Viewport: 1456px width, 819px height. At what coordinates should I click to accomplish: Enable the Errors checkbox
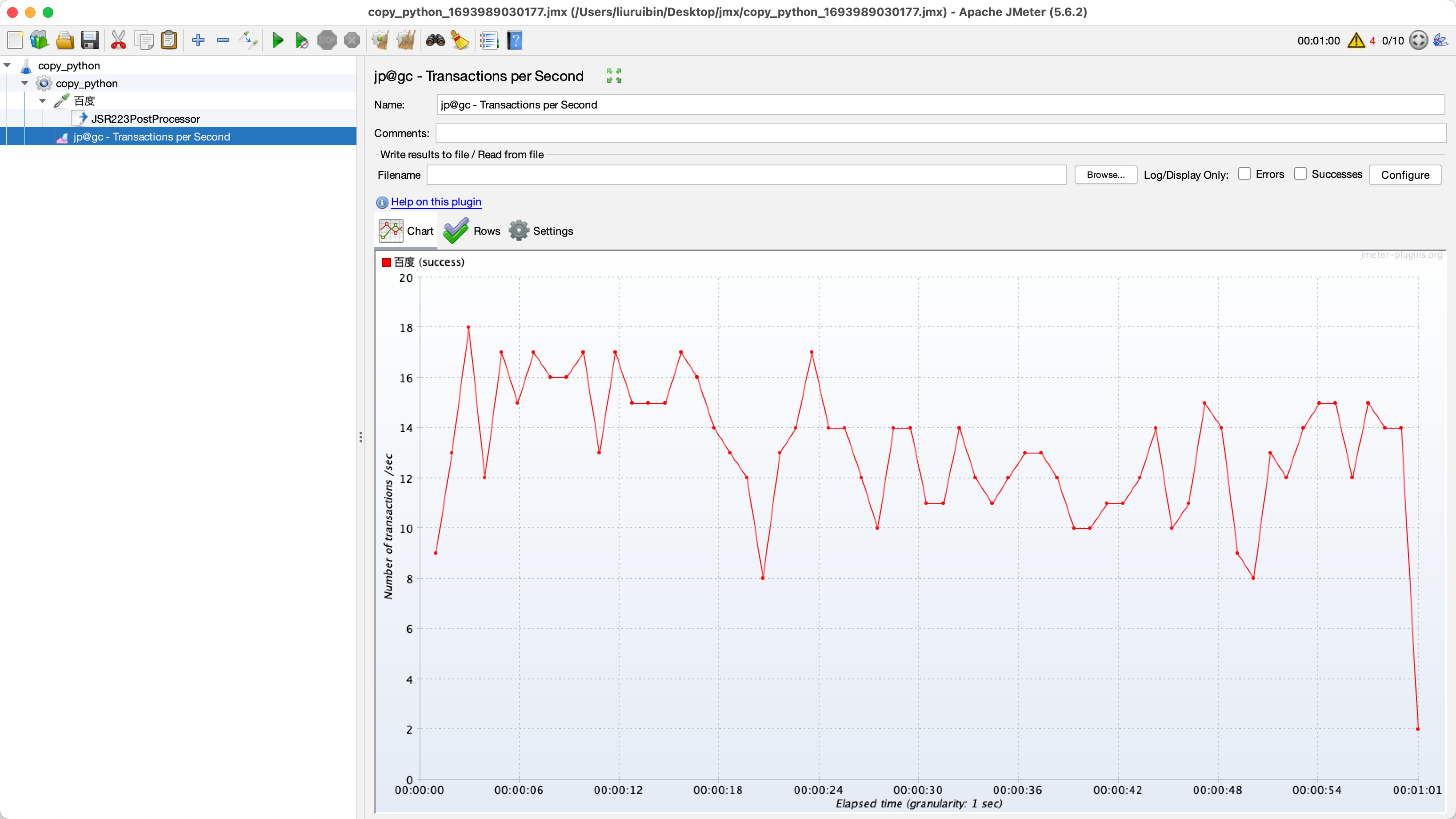1244,174
